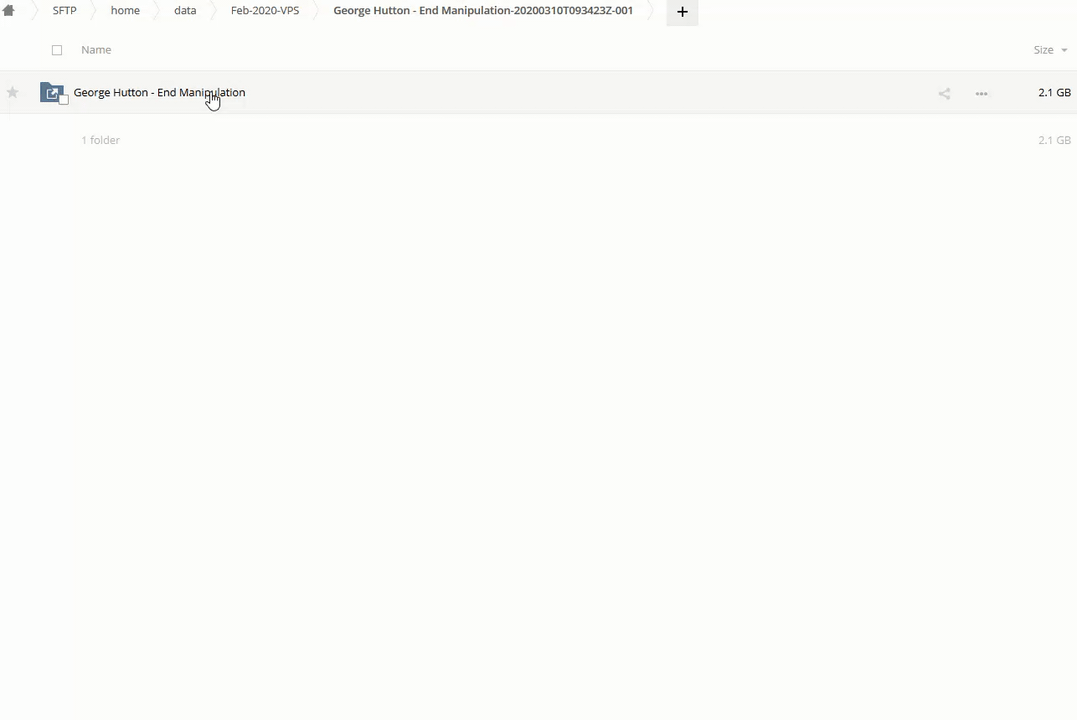Go to the Home root breadcrumb icon

pos(9,11)
